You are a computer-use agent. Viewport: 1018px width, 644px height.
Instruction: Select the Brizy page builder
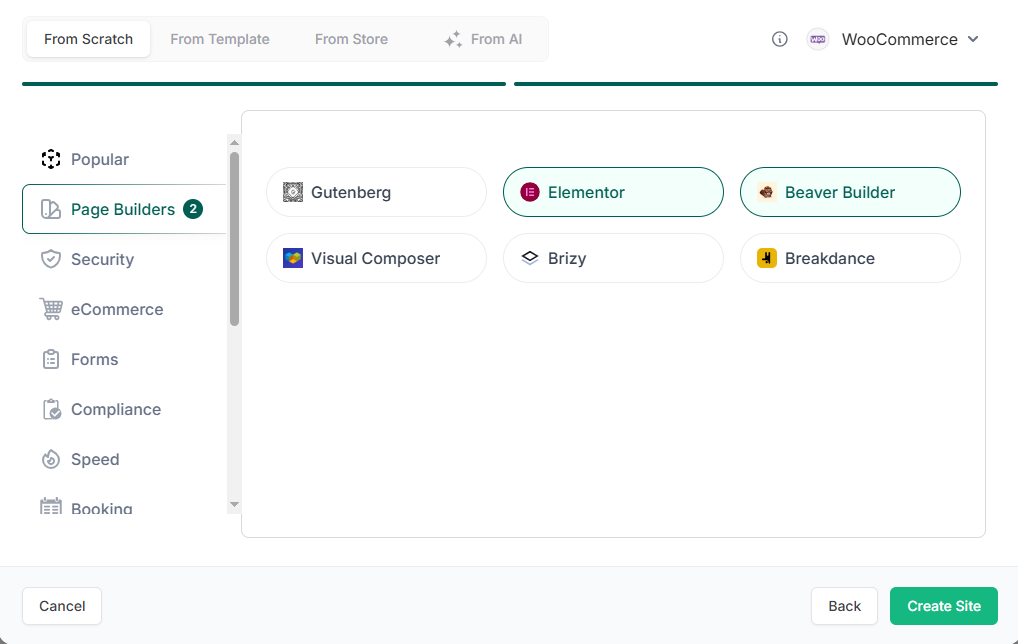[613, 258]
